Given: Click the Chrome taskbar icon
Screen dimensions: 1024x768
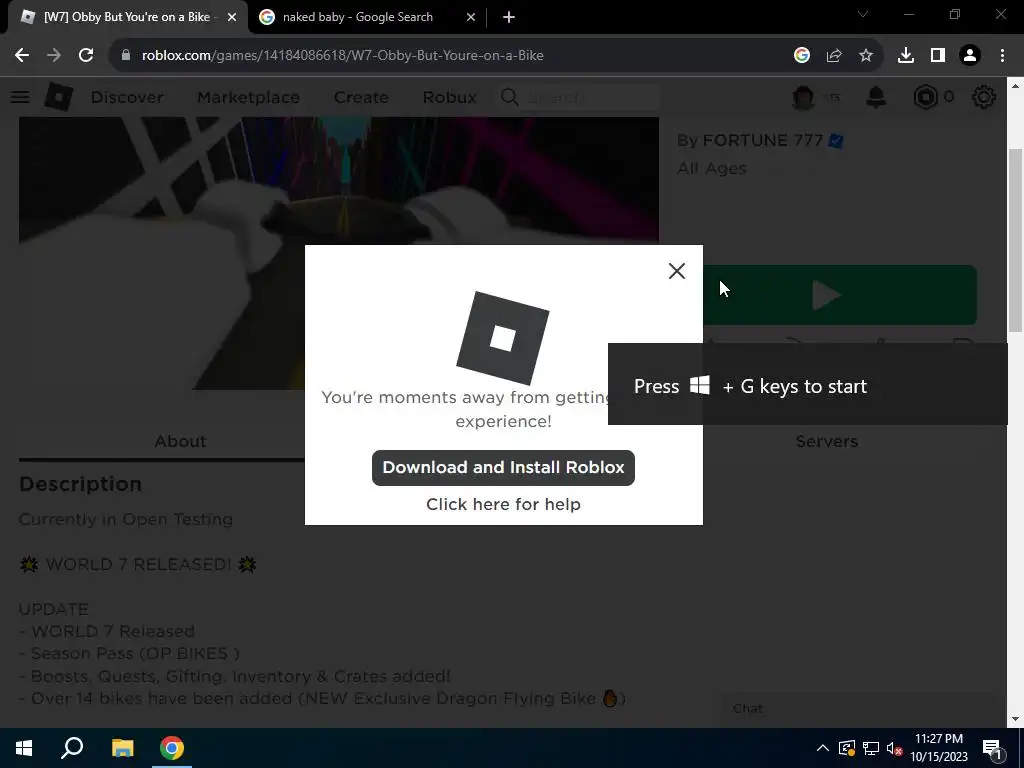Looking at the screenshot, I should [172, 748].
